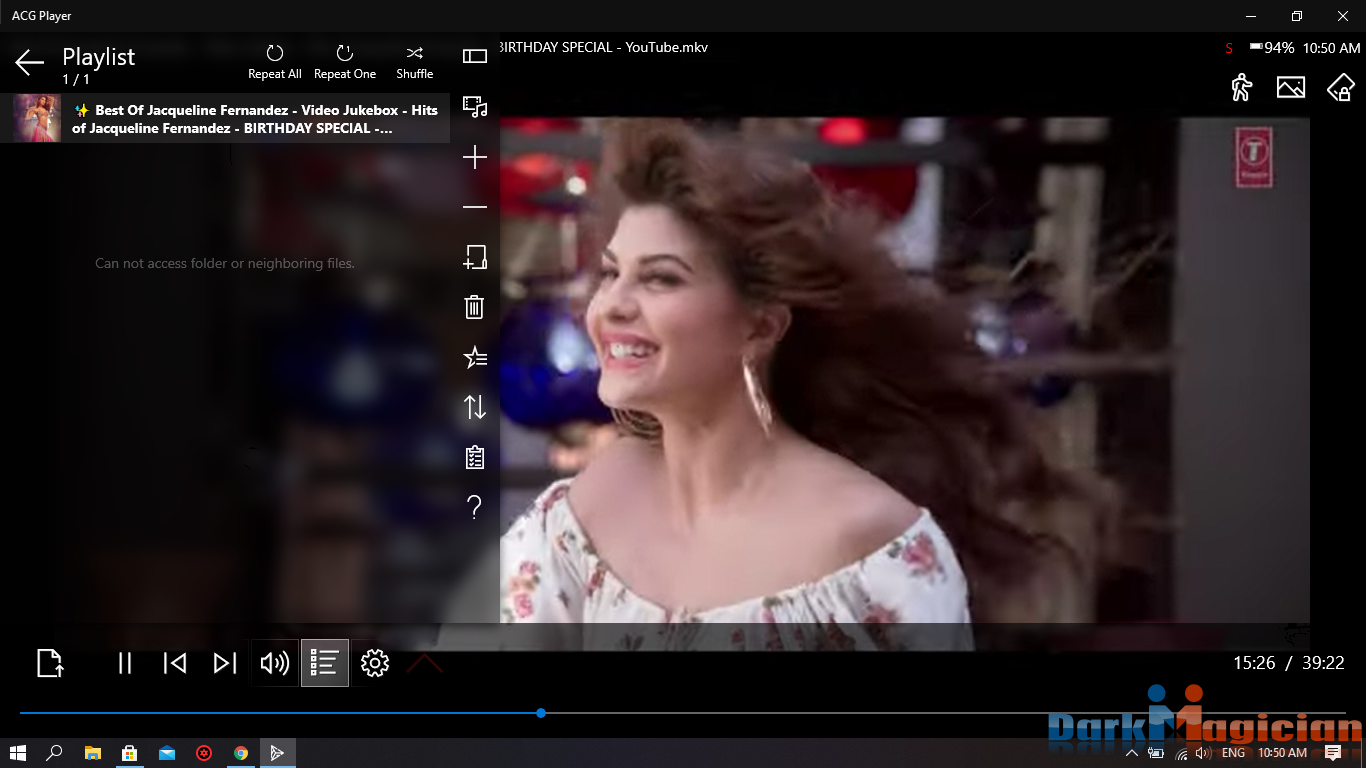Launch Microsoft Store from the taskbar
1366x768 pixels.
coord(130,753)
